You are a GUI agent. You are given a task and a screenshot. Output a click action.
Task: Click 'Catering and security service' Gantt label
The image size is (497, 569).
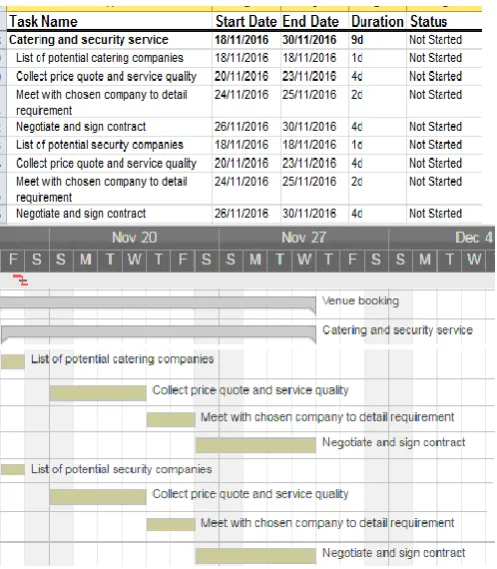coord(397,330)
